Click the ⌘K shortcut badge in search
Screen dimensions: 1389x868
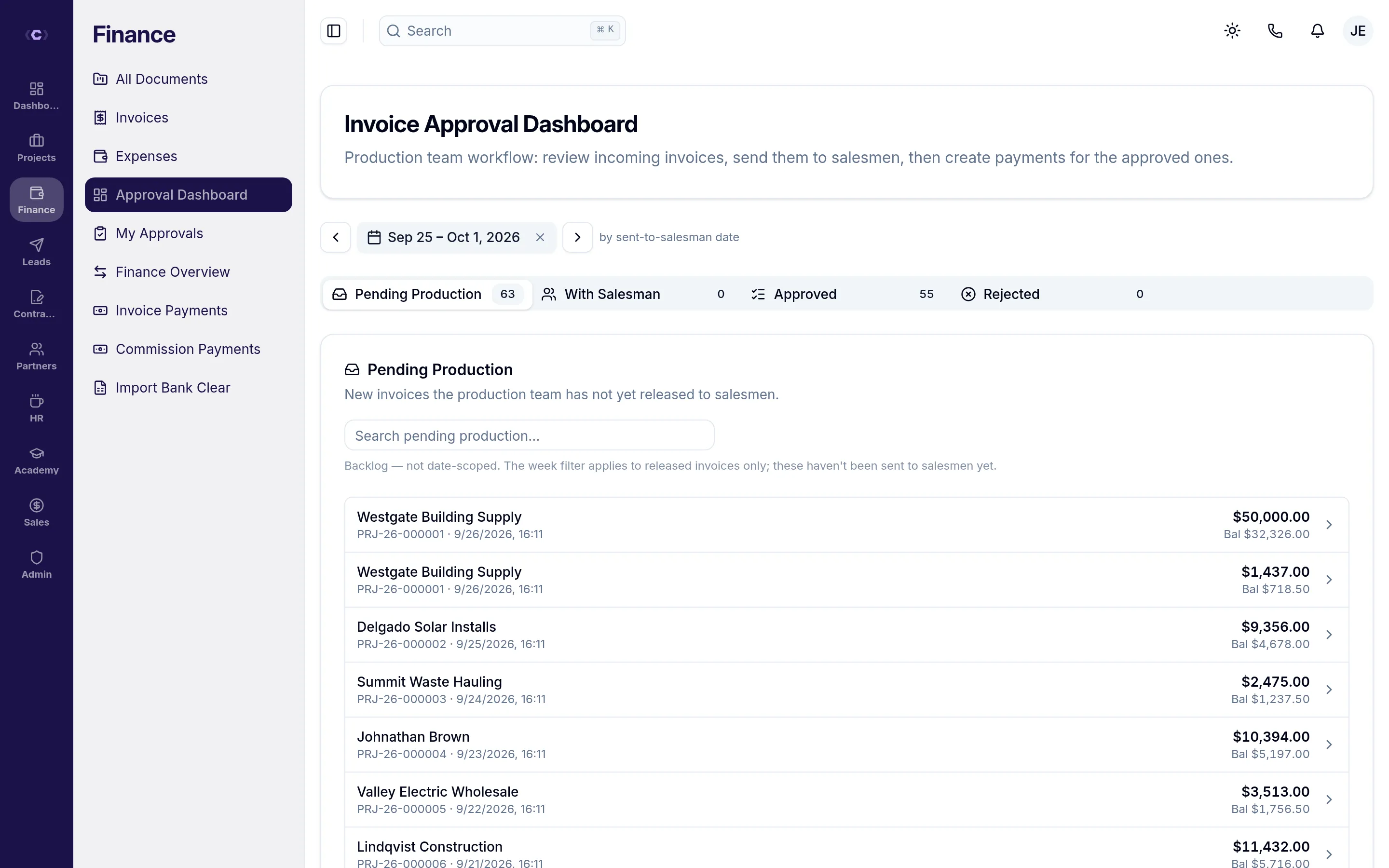pyautogui.click(x=605, y=30)
